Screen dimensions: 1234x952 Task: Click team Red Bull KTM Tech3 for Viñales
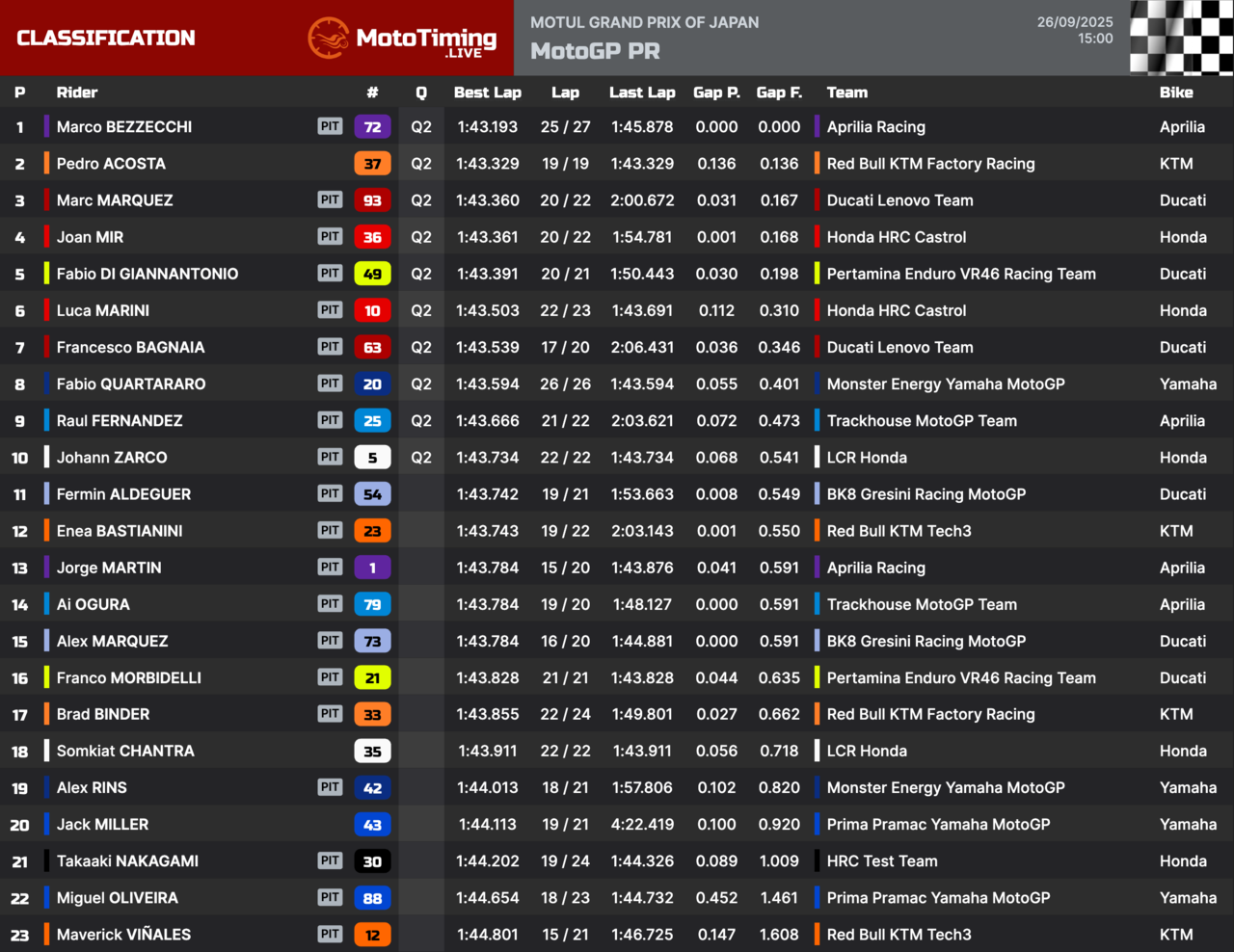pos(899,934)
